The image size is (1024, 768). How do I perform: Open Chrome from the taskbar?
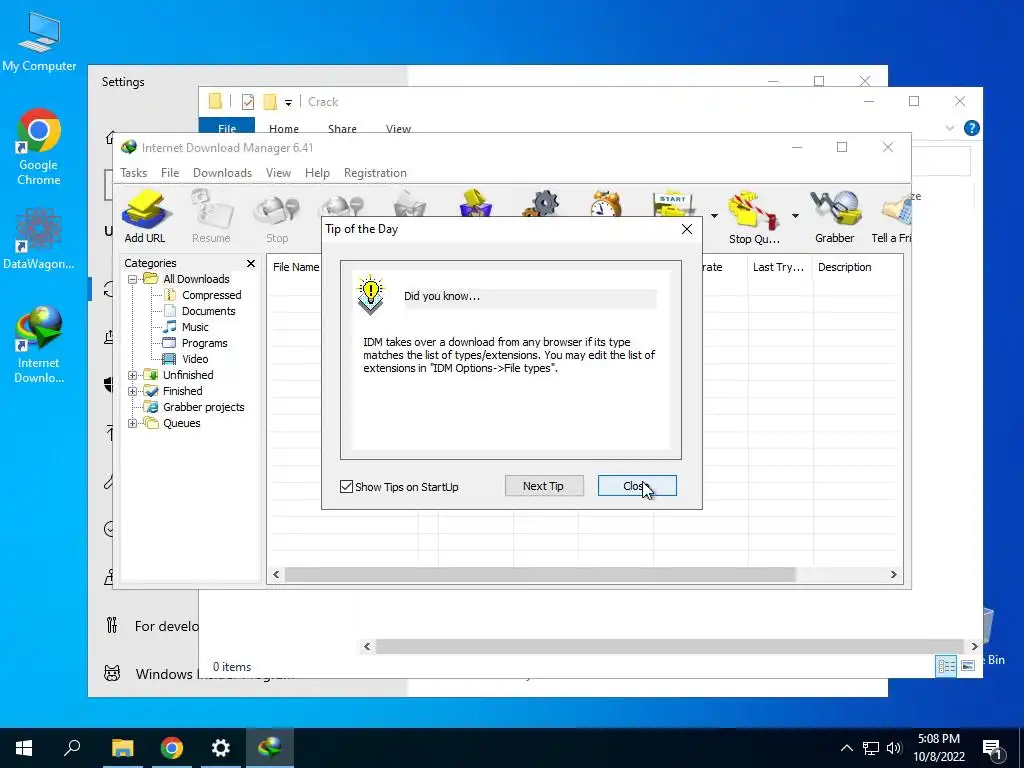tap(172, 748)
